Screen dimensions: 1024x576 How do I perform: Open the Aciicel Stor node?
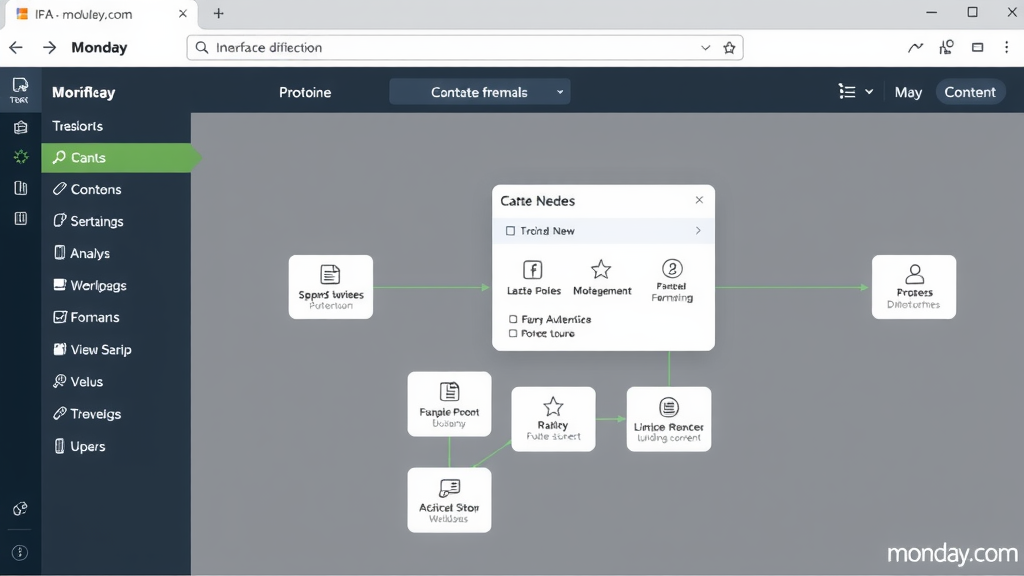point(449,499)
